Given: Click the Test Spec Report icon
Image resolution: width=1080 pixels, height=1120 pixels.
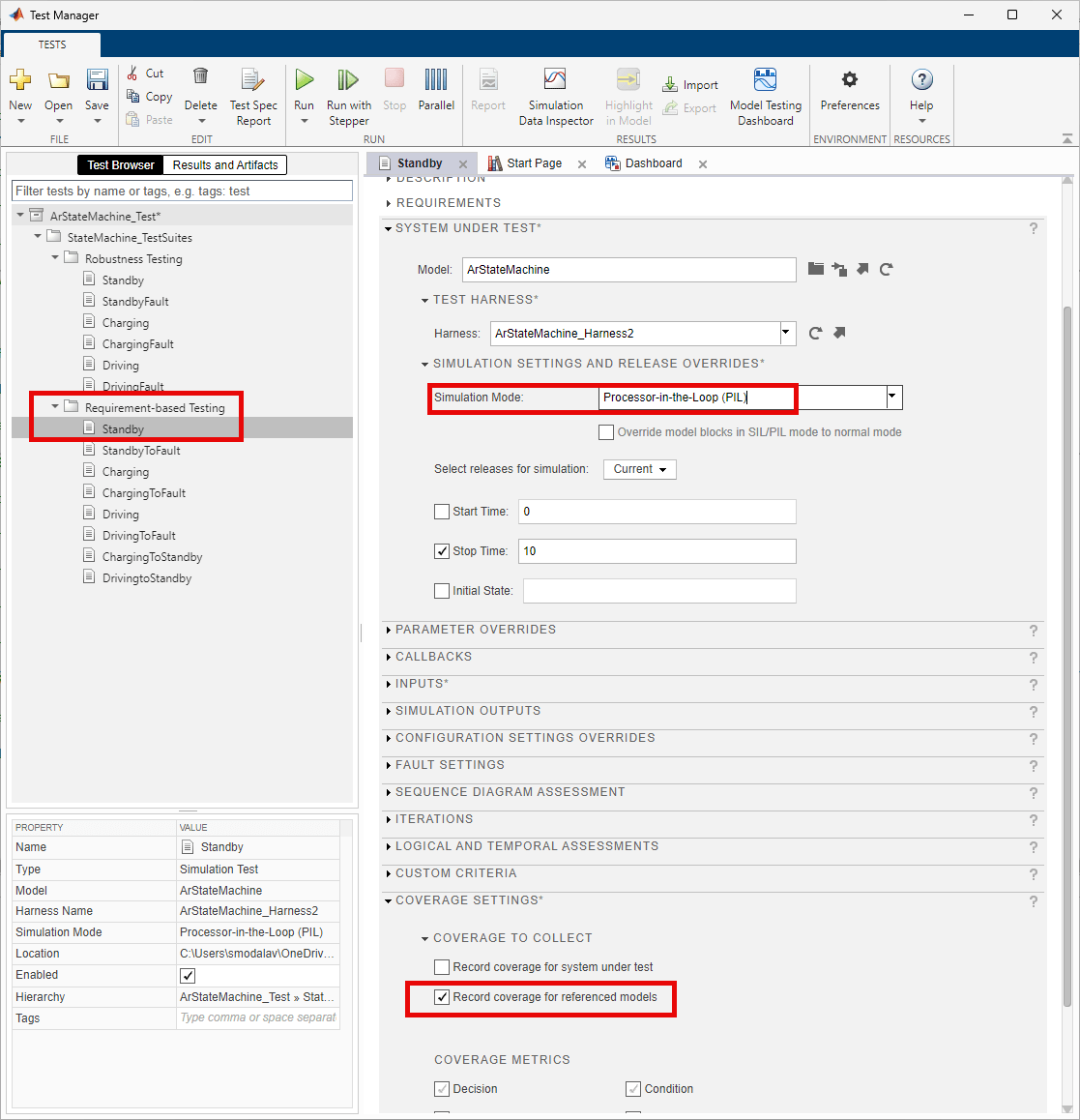Looking at the screenshot, I should tap(252, 81).
